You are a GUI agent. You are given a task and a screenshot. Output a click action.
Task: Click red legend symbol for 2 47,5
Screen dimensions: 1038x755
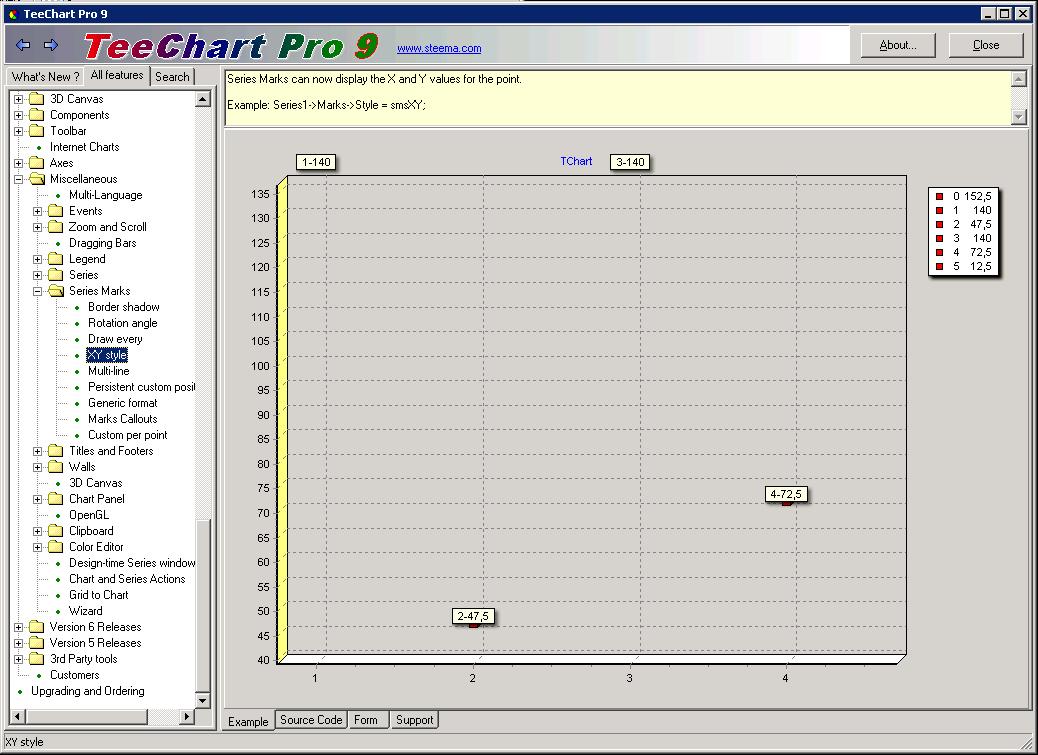click(x=939, y=224)
